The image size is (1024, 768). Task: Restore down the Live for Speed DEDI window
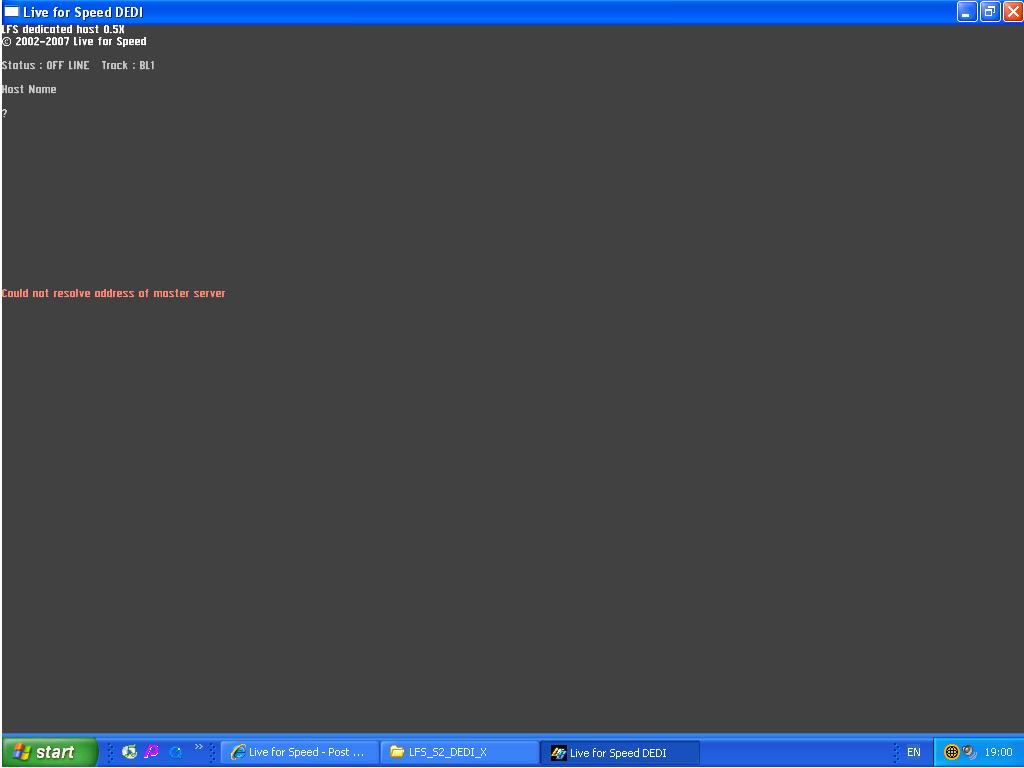click(x=990, y=12)
